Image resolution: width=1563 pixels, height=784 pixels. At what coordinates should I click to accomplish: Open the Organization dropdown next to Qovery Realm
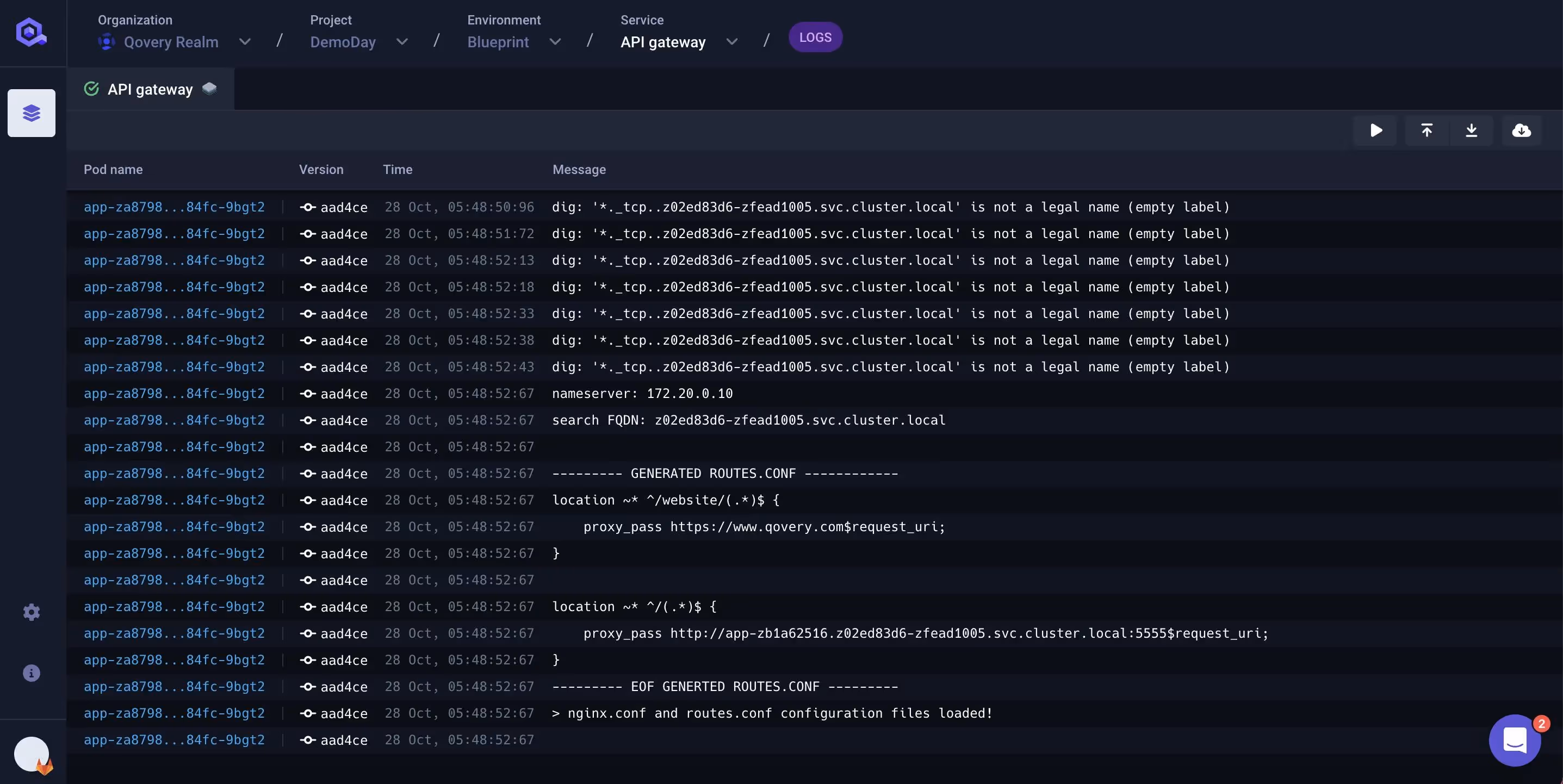[245, 42]
